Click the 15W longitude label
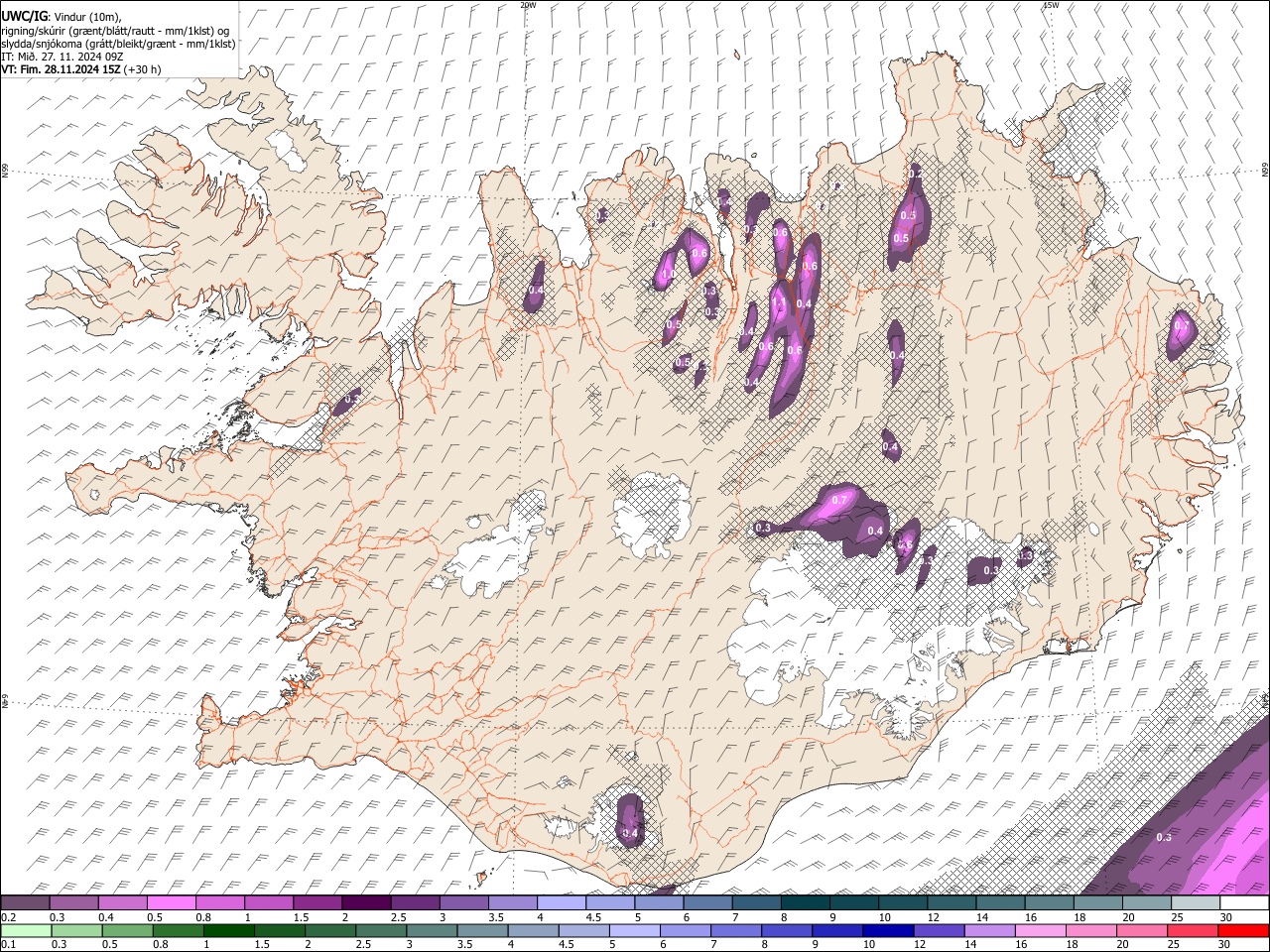Image resolution: width=1270 pixels, height=952 pixels. point(1051,5)
